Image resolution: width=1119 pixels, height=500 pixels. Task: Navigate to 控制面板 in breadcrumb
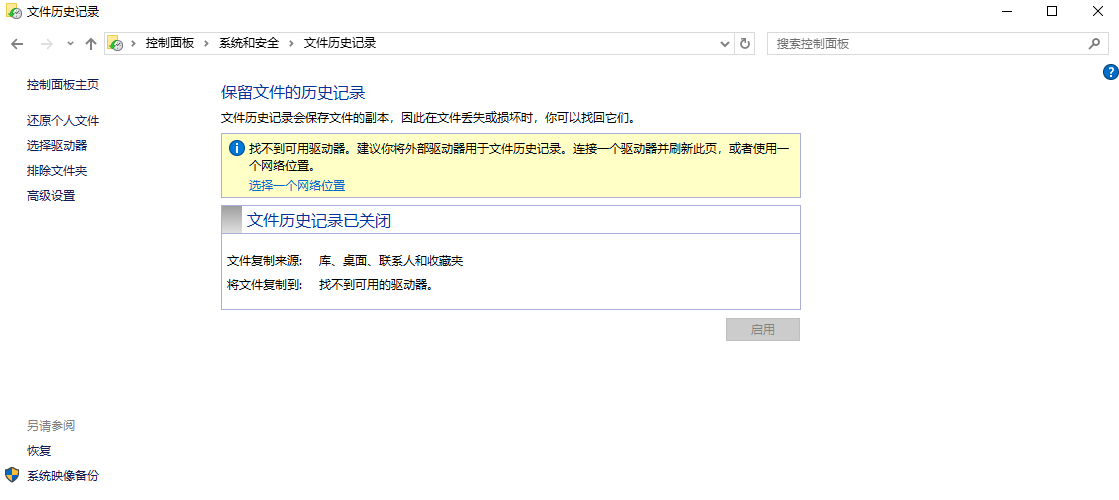[169, 44]
